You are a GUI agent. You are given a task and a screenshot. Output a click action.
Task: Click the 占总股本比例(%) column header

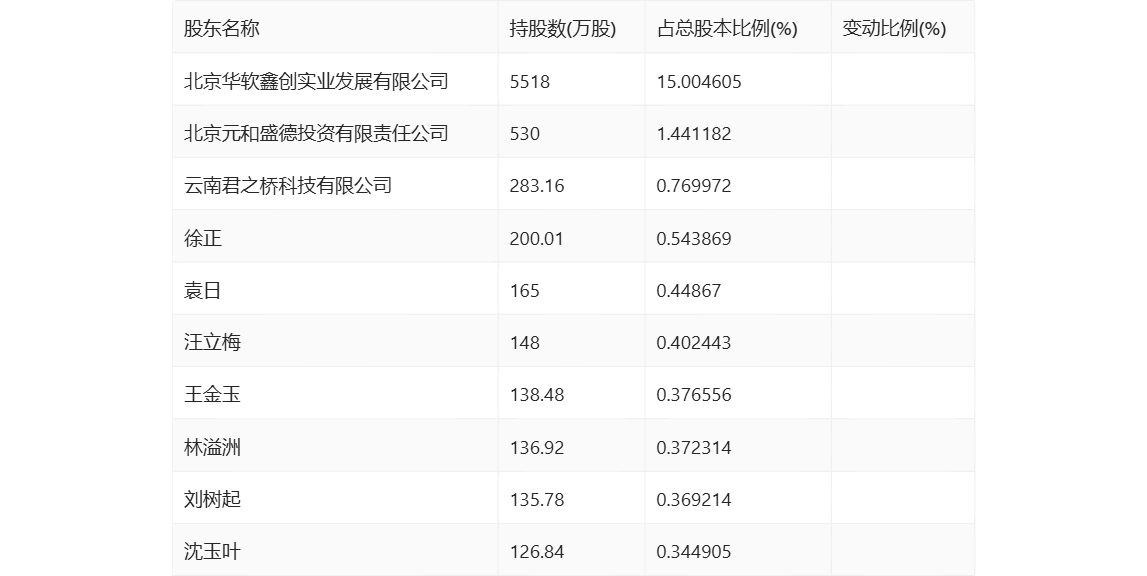[x=727, y=29]
